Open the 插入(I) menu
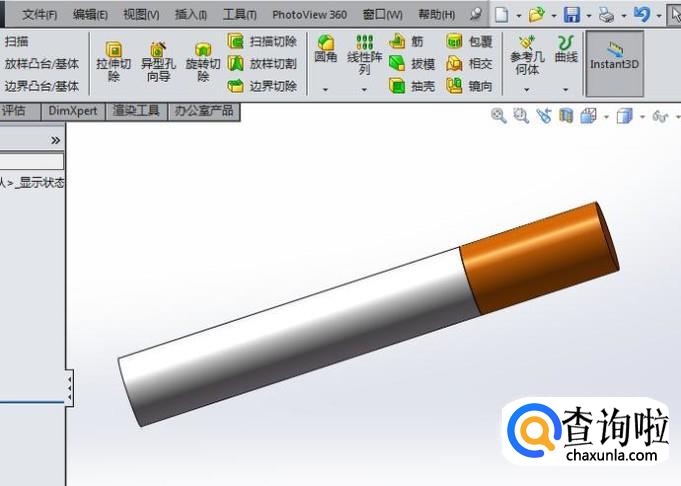This screenshot has height=486, width=681. (x=191, y=15)
